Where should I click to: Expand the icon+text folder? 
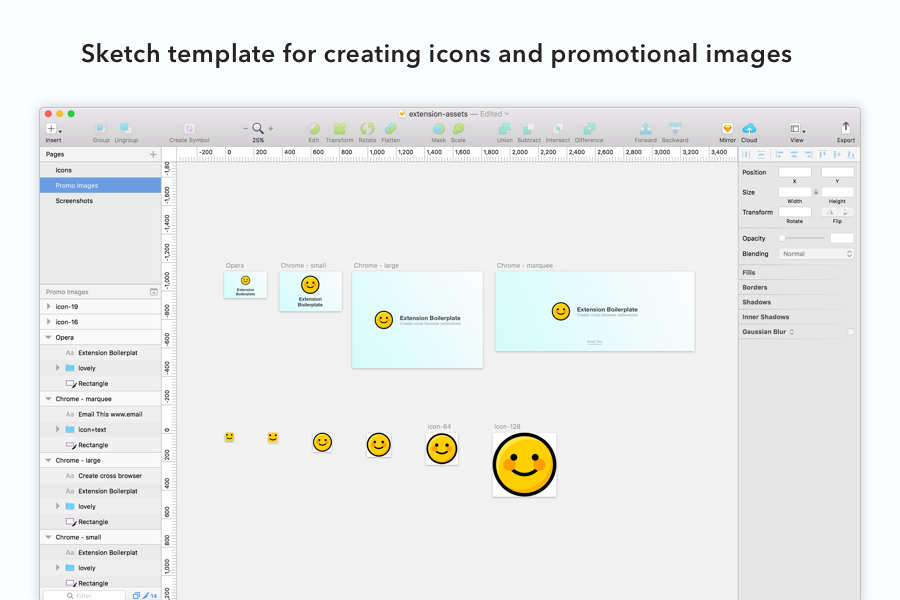pos(57,429)
